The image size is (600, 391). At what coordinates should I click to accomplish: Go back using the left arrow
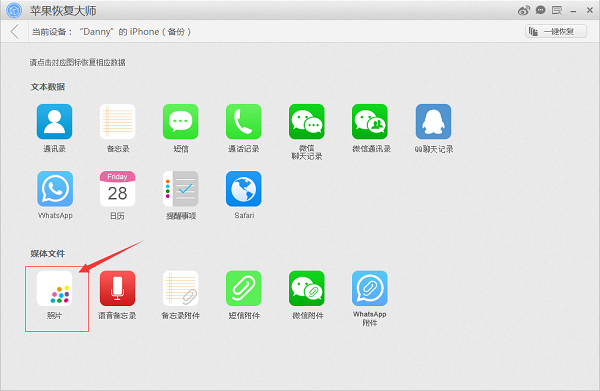[15, 31]
